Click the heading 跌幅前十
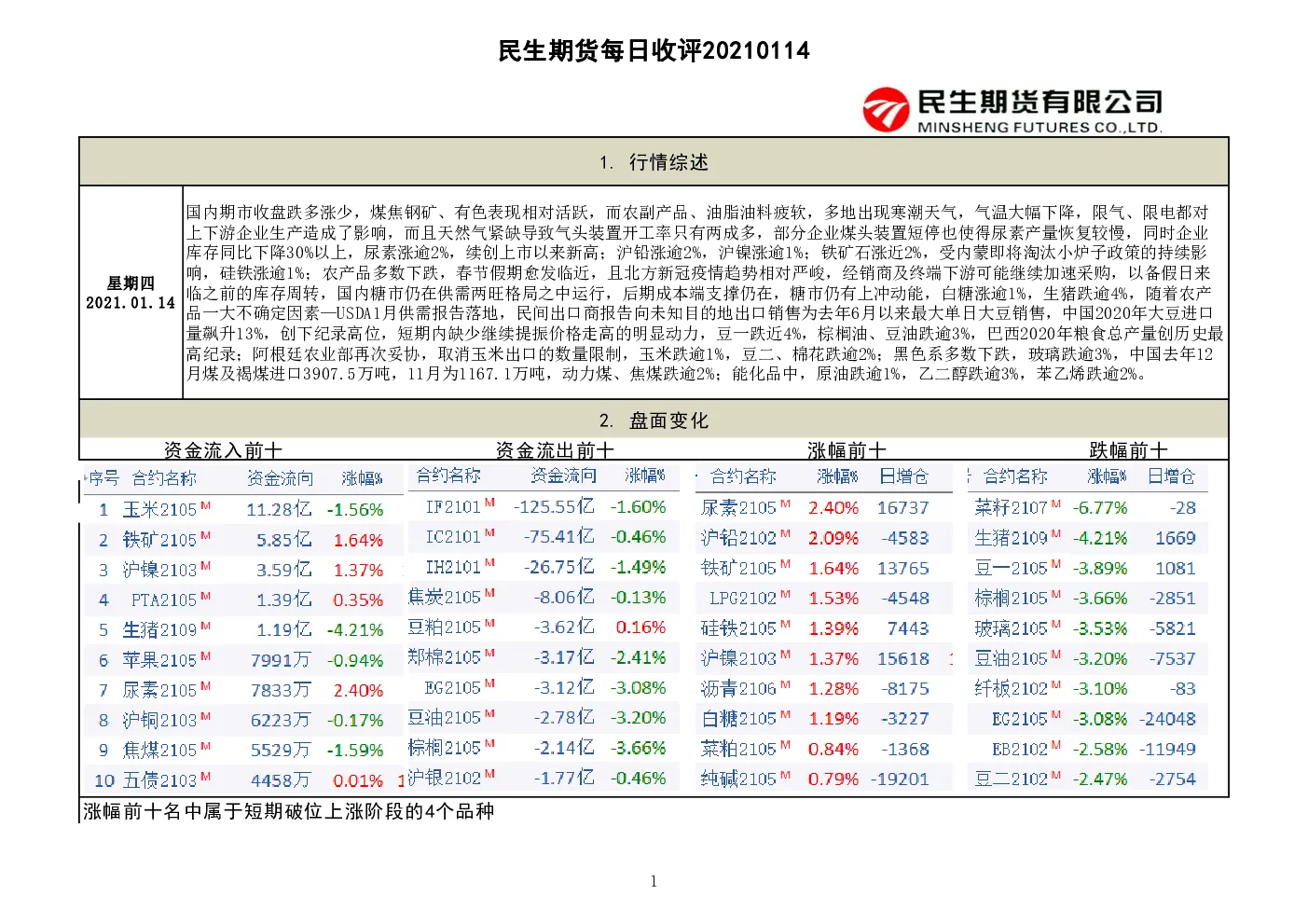The height and width of the screenshot is (924, 1308). tap(1128, 450)
